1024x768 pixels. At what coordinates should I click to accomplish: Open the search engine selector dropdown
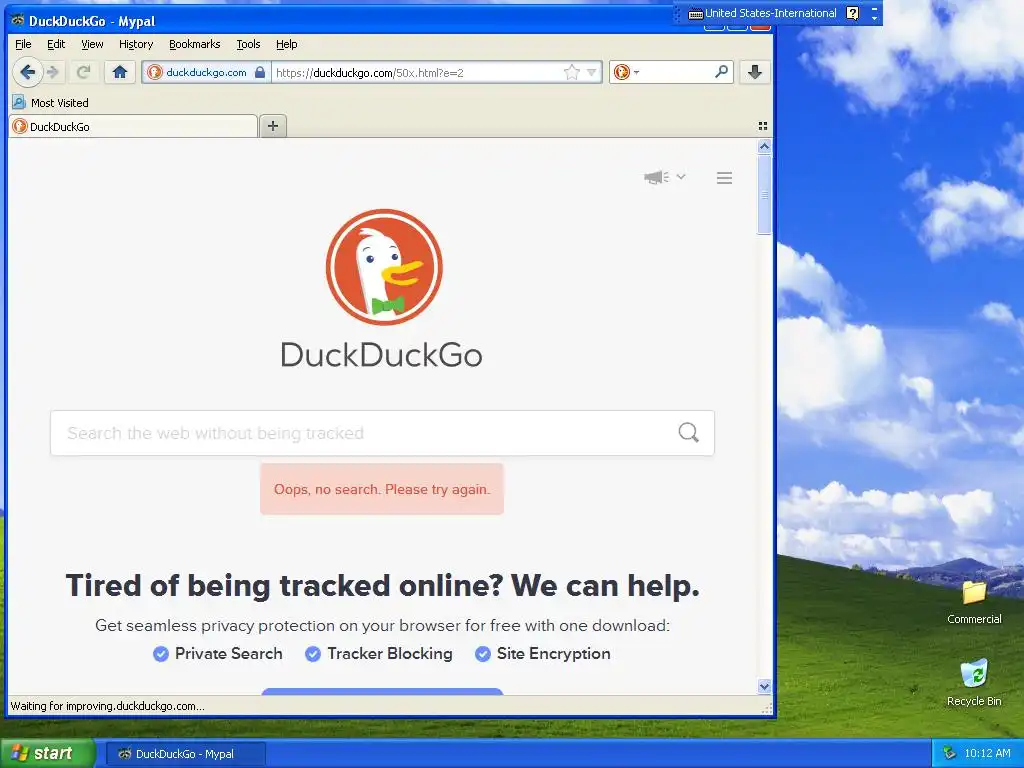(627, 72)
